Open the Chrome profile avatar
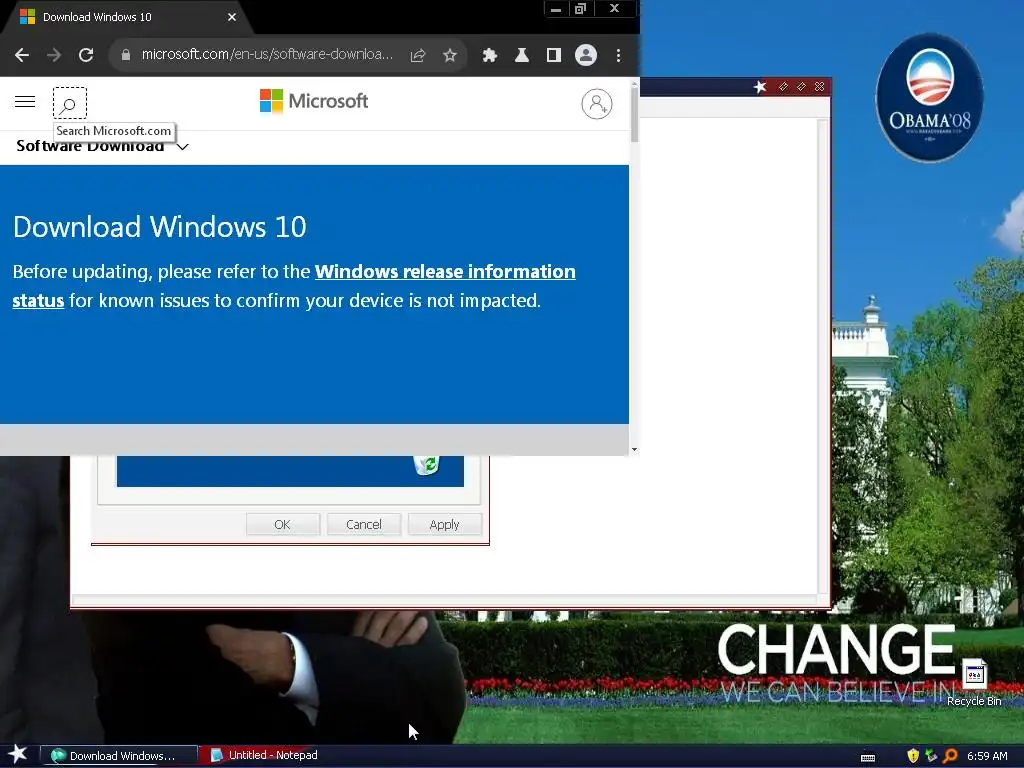This screenshot has height=768, width=1024. [586, 55]
